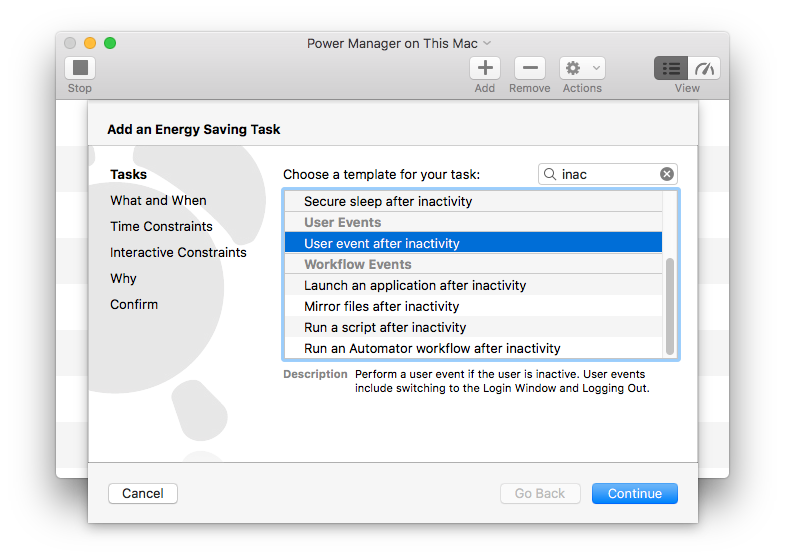Viewport: 785px width, 558px height.
Task: Click the User Events group header
Action: click(x=473, y=222)
